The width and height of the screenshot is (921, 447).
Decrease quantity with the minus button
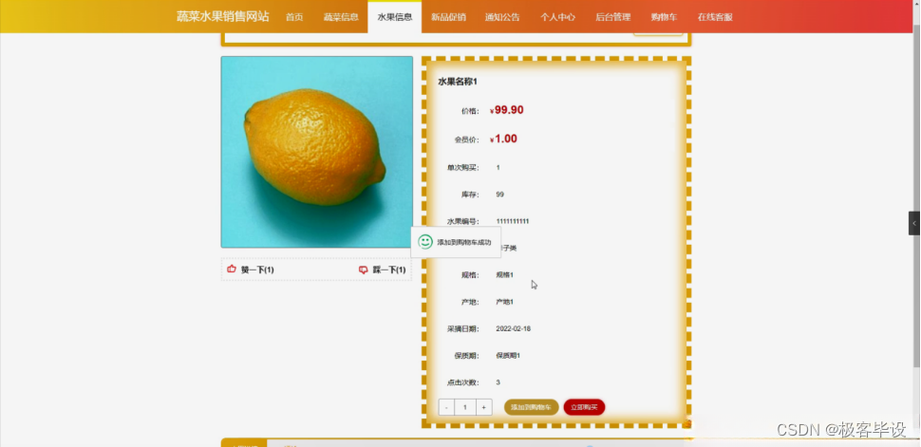(446, 407)
